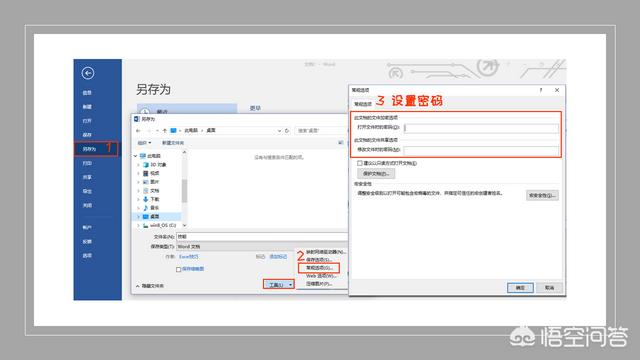Click the help question mark in General Options dialog
The image size is (640, 360).
point(541,90)
